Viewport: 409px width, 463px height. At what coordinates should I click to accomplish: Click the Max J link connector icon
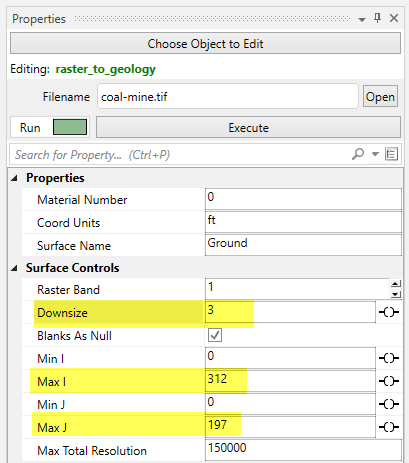point(389,427)
